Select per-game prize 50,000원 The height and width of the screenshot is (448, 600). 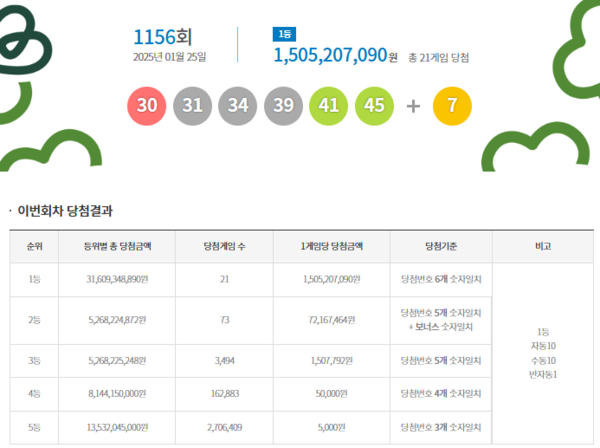(x=332, y=394)
